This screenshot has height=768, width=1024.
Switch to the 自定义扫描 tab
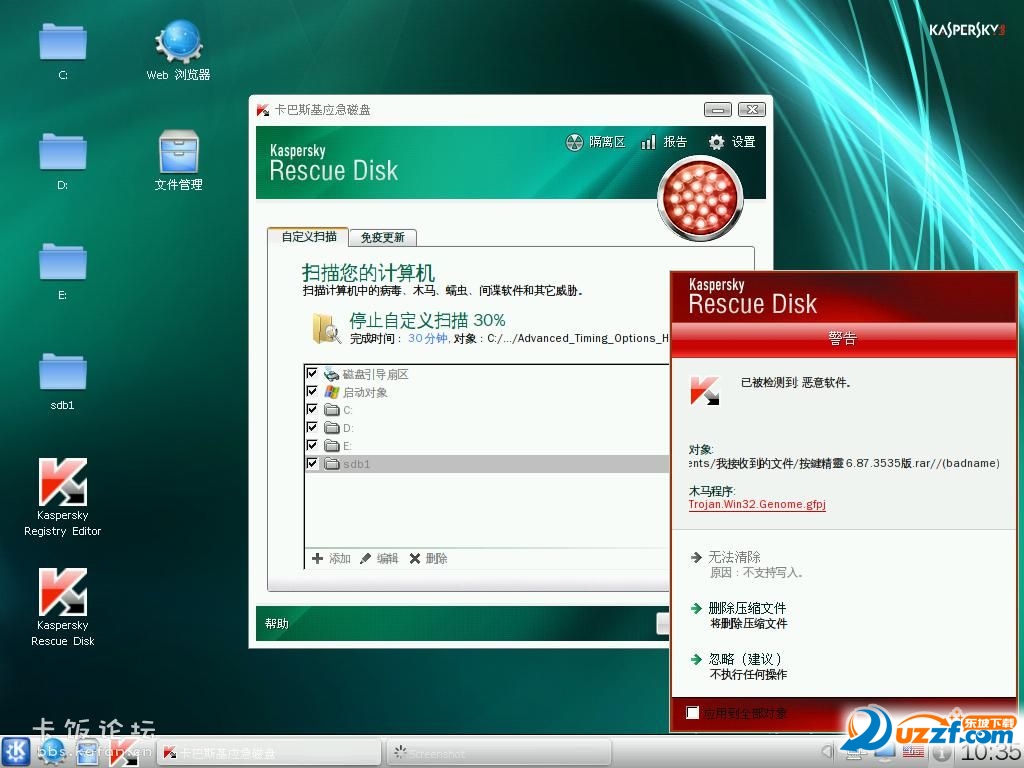coord(308,236)
